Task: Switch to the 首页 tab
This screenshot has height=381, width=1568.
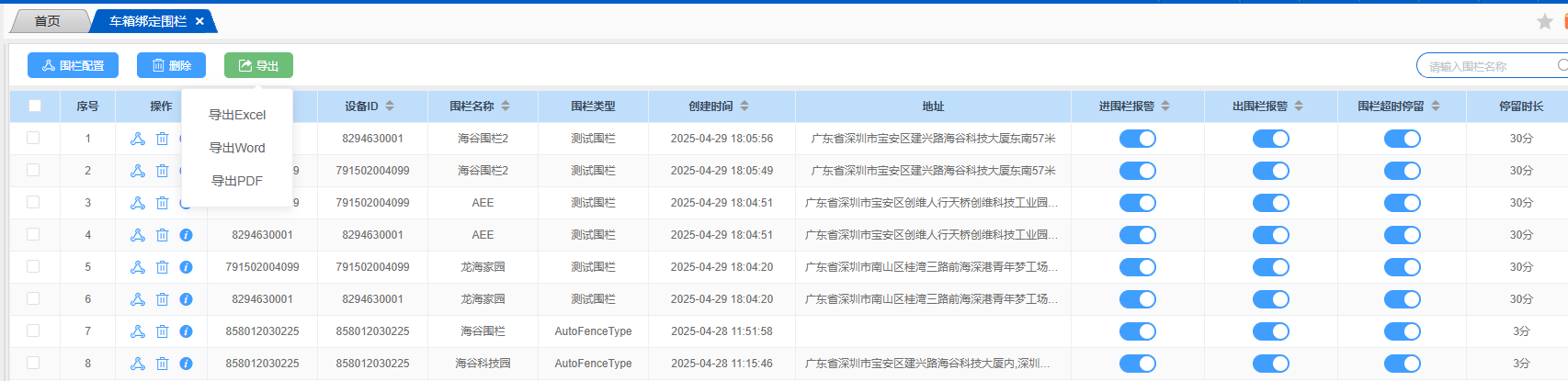Action: tap(48, 21)
